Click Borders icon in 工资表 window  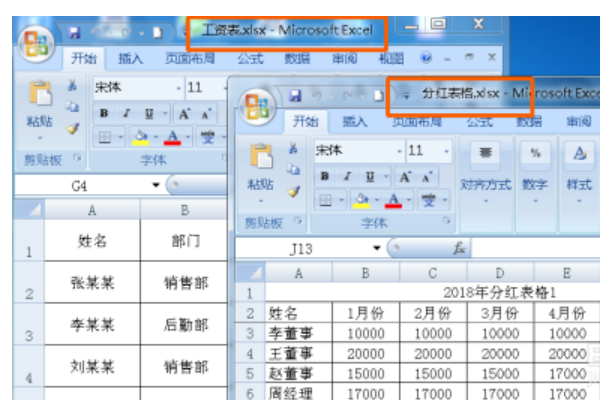click(x=105, y=137)
